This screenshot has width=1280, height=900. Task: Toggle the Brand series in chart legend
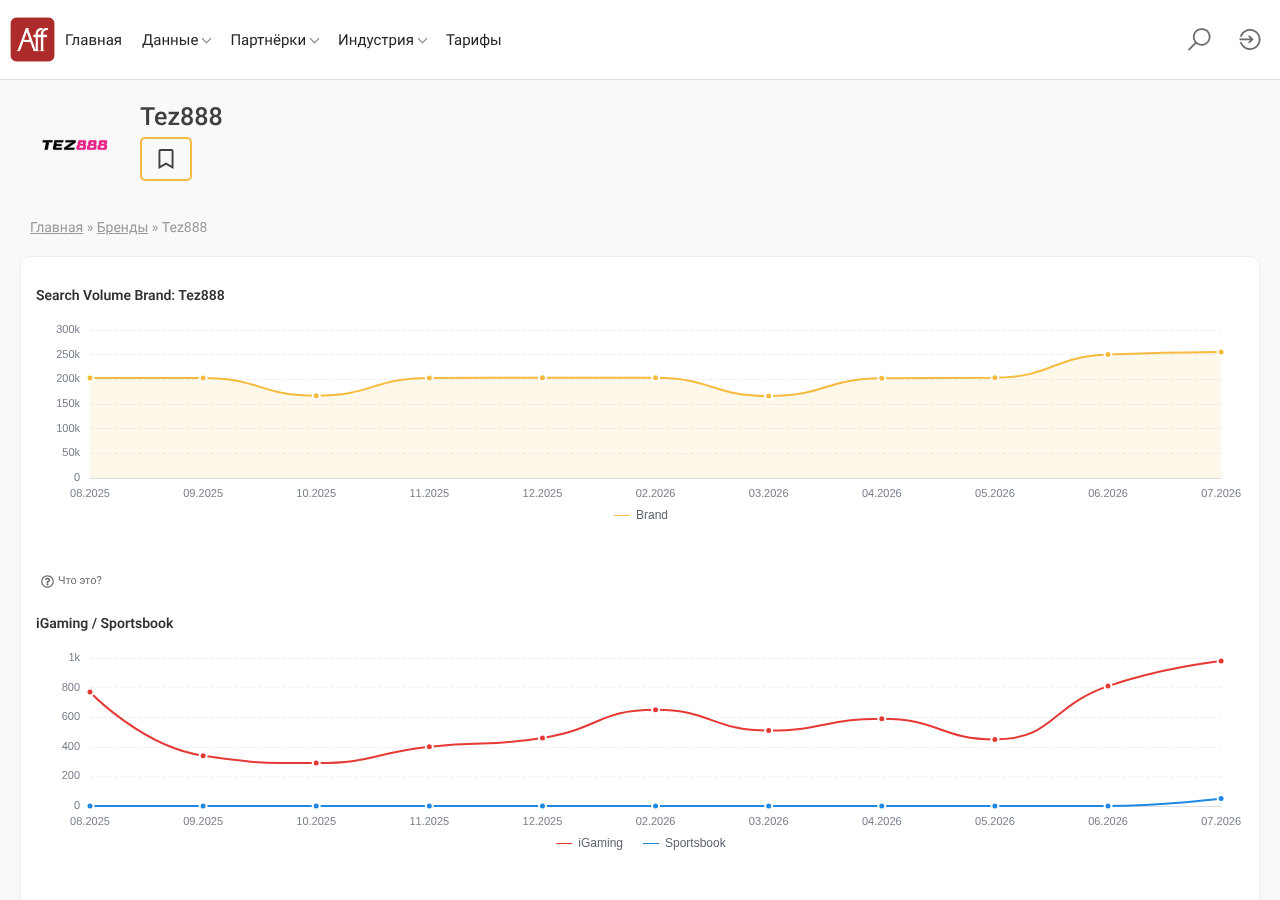click(x=641, y=515)
